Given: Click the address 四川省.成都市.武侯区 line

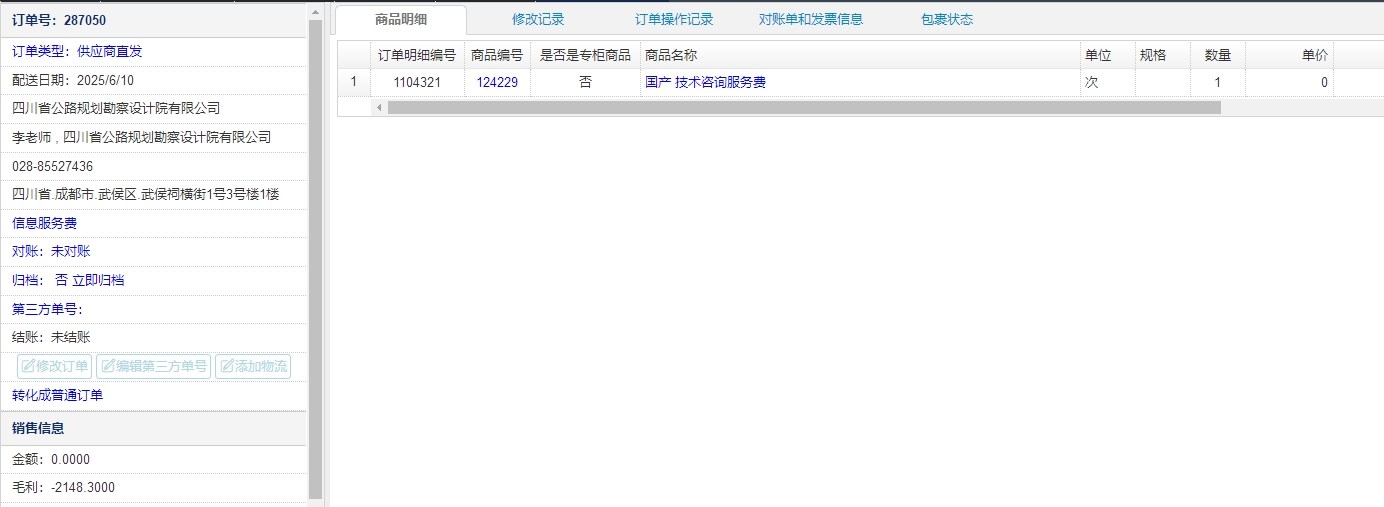Looking at the screenshot, I should pyautogui.click(x=146, y=194).
